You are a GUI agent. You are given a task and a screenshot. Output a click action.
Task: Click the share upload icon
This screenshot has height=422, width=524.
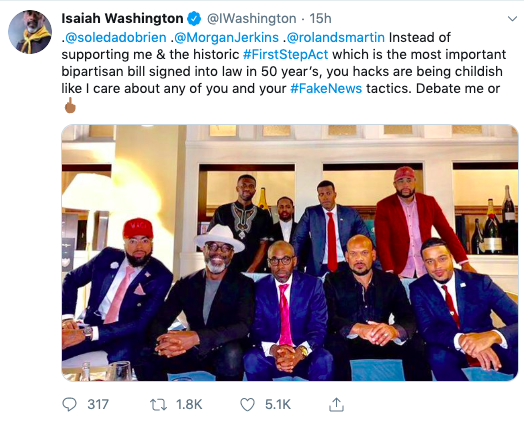[x=336, y=404]
